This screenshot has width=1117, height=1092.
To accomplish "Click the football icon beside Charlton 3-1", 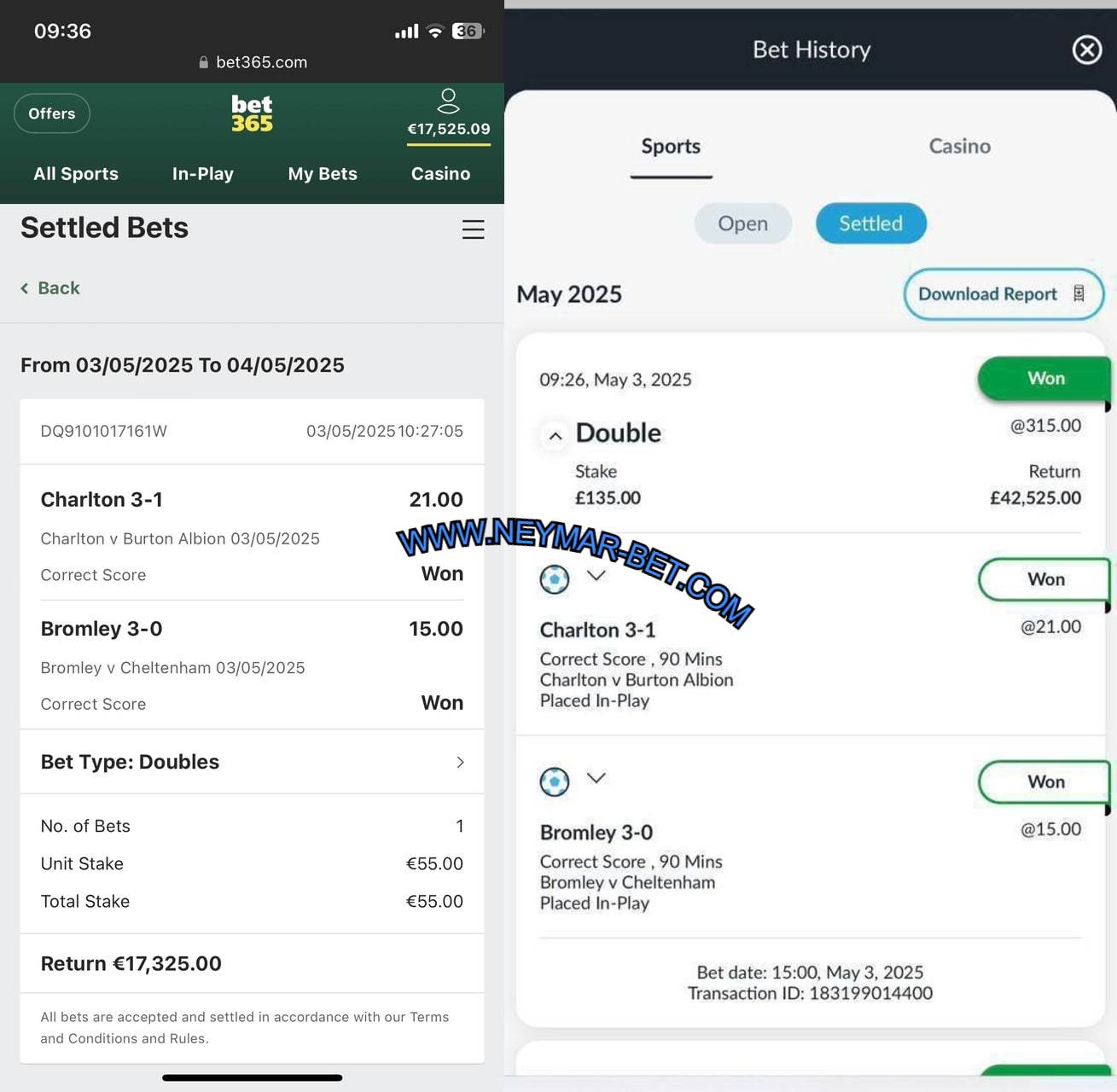I will coord(554,579).
